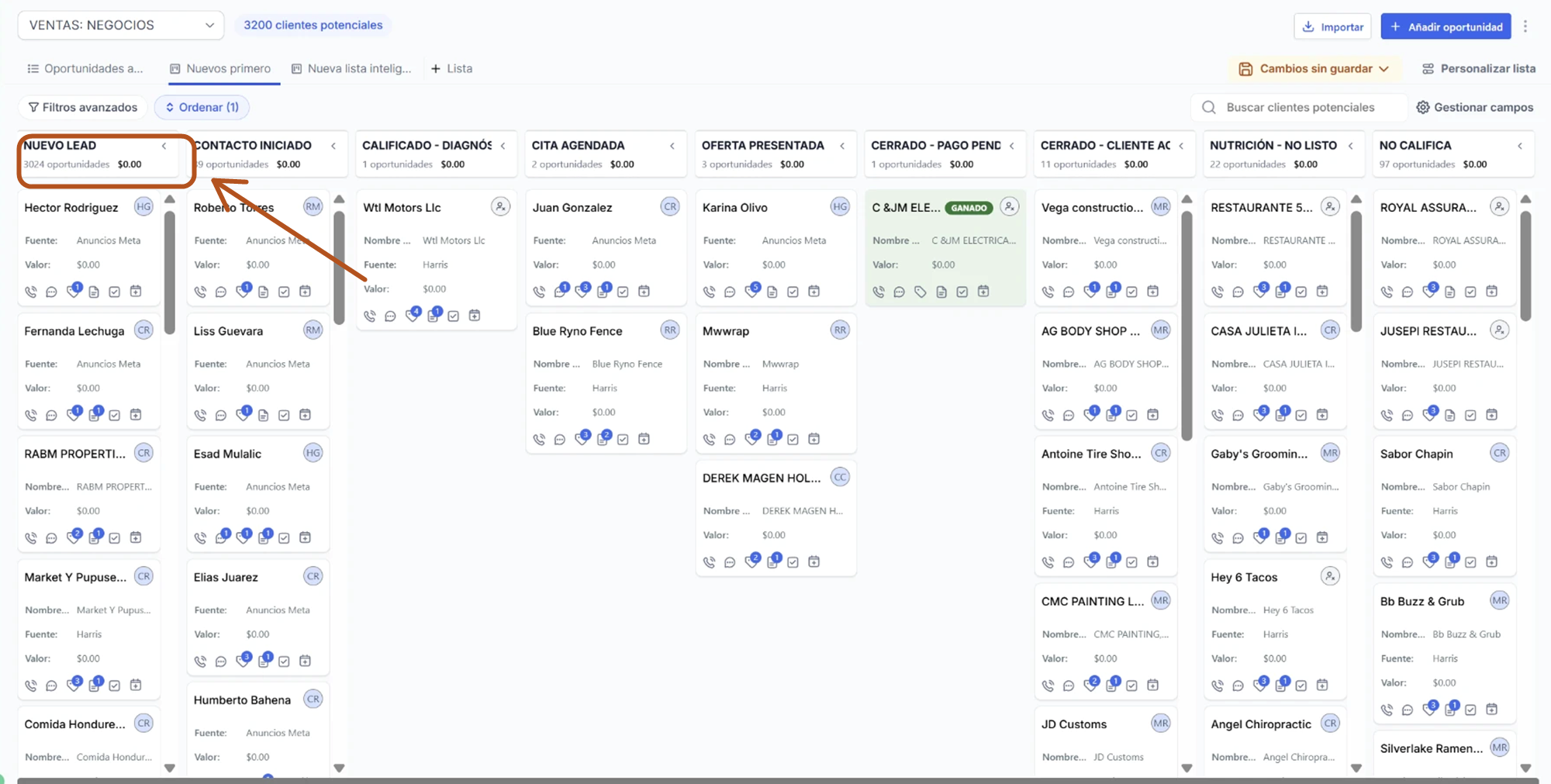This screenshot has width=1551, height=784.
Task: Click the calendar icon on Vega constructio... card
Action: [x=1153, y=292]
